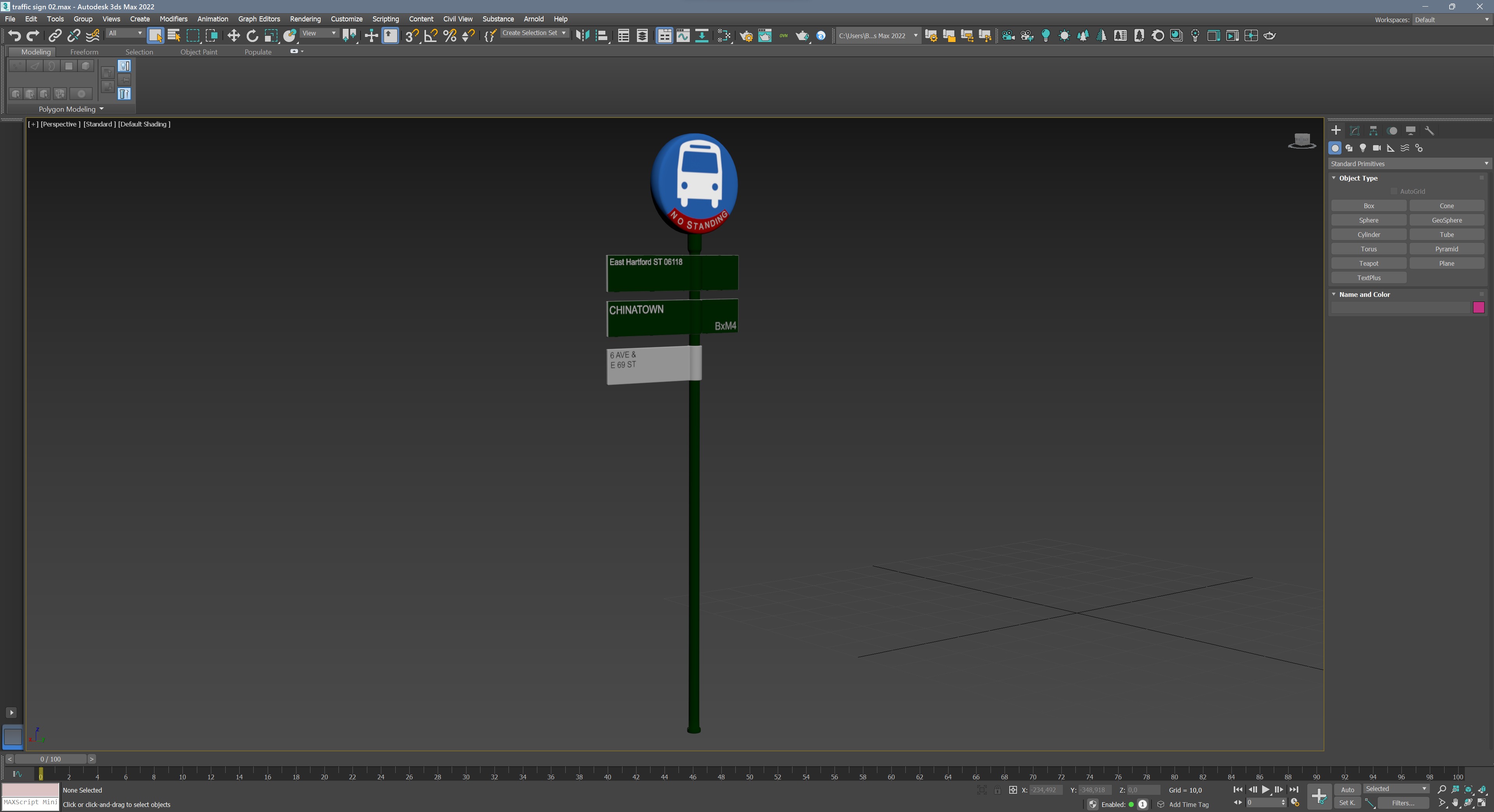Switch to the Freeform ribbon tab
Image resolution: width=1494 pixels, height=812 pixels.
point(84,52)
